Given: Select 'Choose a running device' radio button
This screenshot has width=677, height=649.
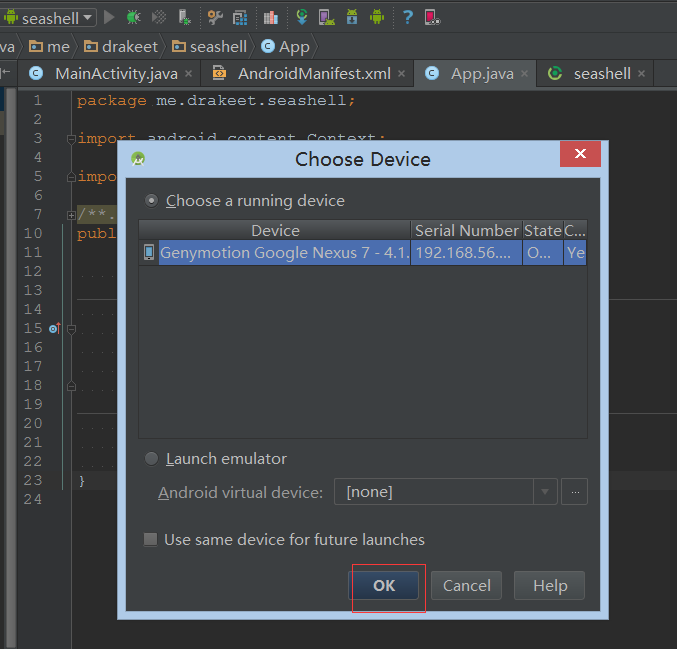Looking at the screenshot, I should pyautogui.click(x=152, y=201).
